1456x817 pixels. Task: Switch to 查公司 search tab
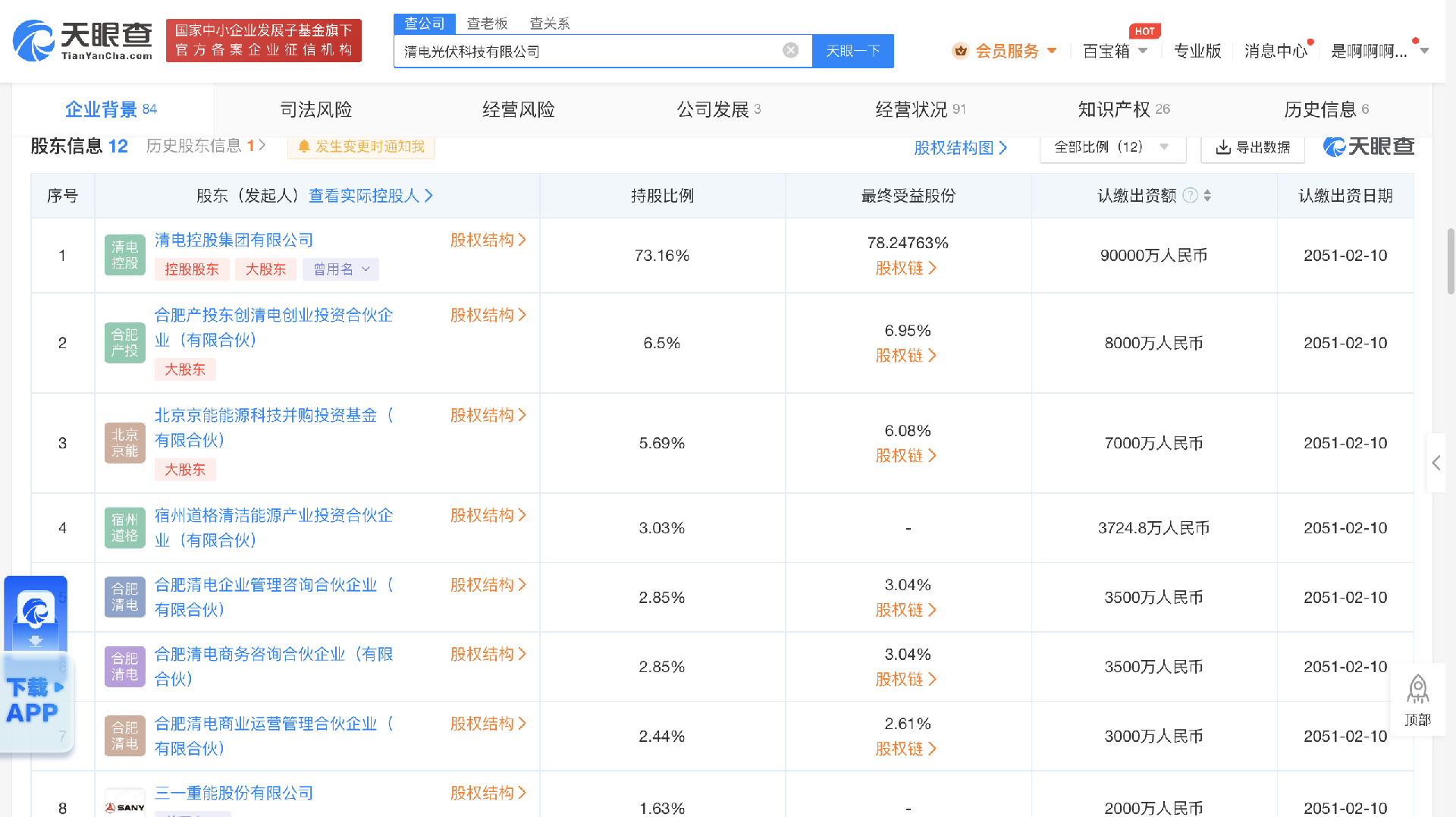point(425,24)
